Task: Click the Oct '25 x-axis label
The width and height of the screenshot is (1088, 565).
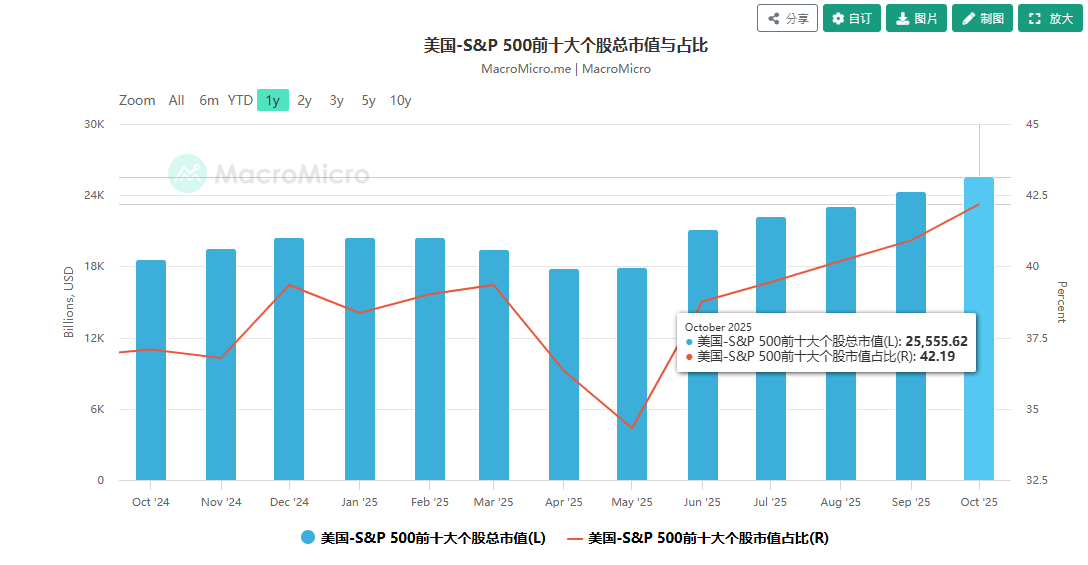Action: [x=978, y=502]
